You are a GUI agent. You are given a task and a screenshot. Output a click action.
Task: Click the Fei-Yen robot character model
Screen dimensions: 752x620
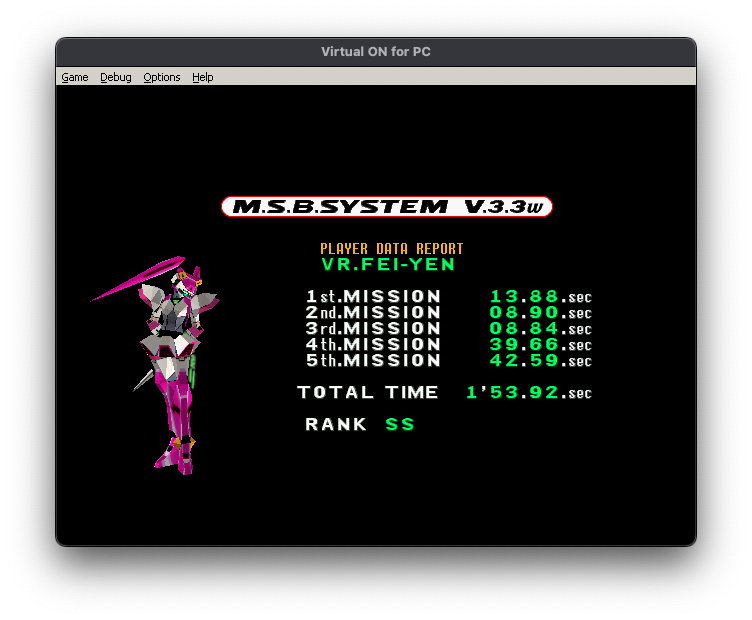[x=156, y=365]
